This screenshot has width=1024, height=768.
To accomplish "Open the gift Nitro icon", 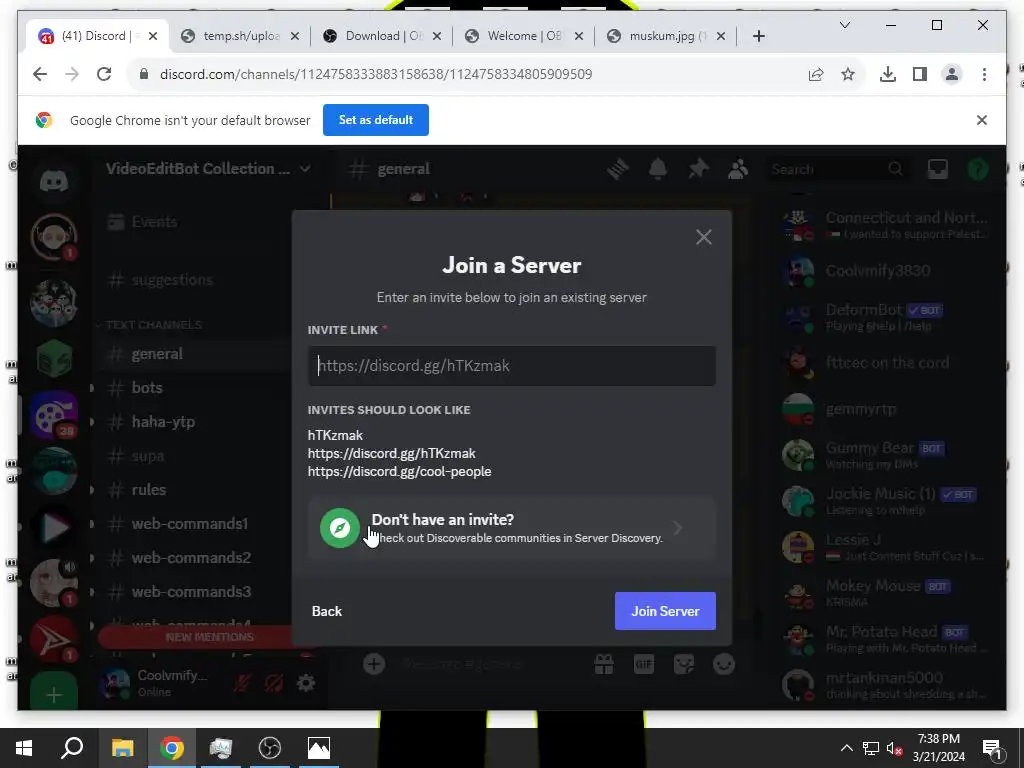I will point(603,665).
